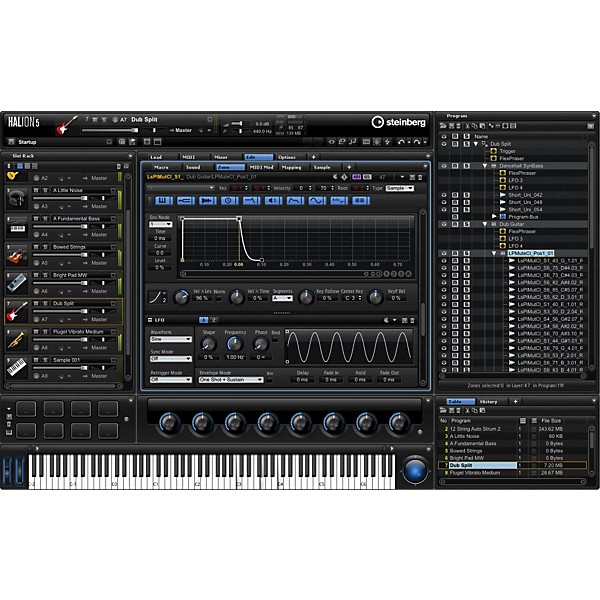
Task: Select the Flugel Vibrato Medium slot
Action: (x=63, y=340)
